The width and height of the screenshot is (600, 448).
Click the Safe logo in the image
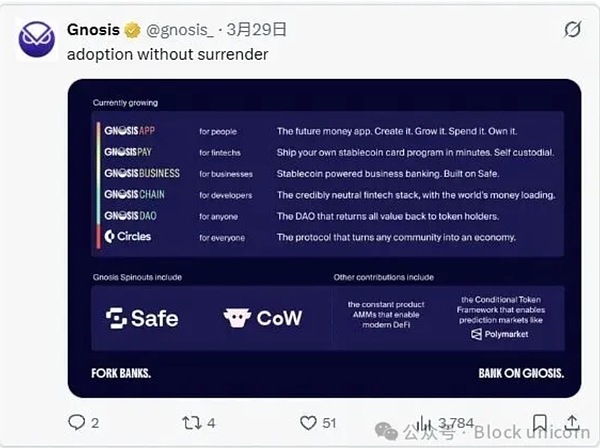click(x=142, y=318)
